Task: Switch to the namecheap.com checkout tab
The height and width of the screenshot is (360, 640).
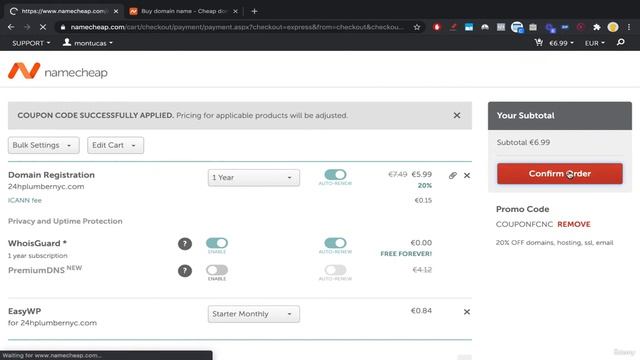Action: [x=64, y=11]
